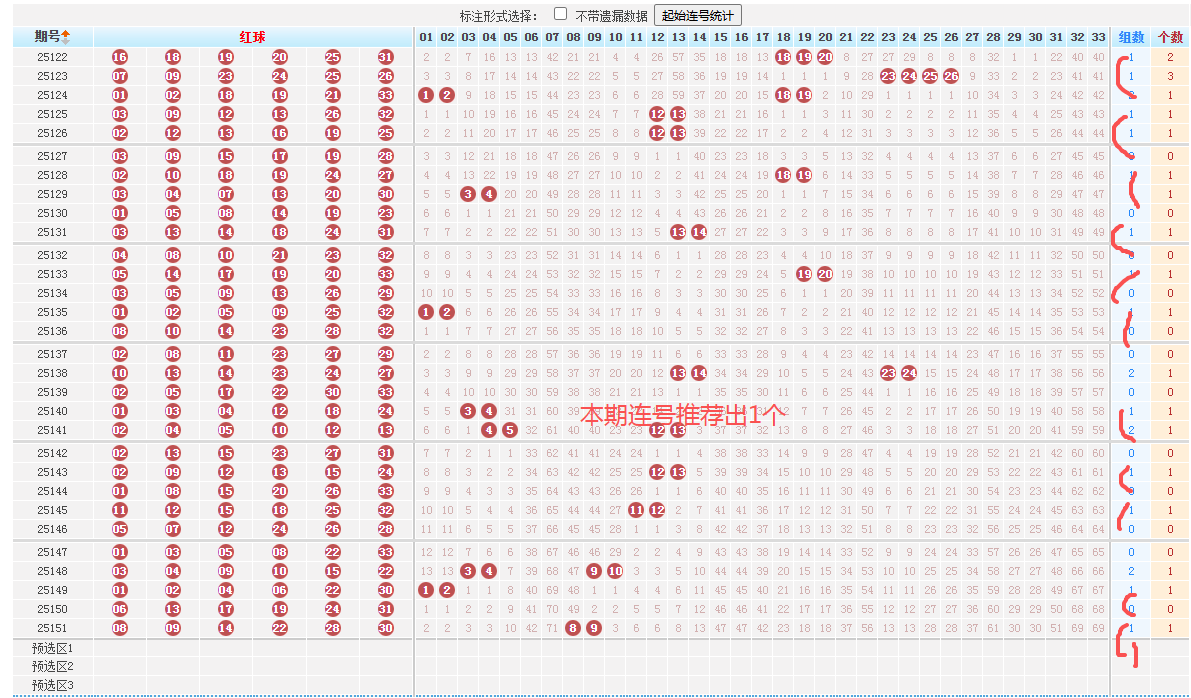Click red ball 32 in period 25125
Screen dimensions: 1191x698
click(x=386, y=114)
